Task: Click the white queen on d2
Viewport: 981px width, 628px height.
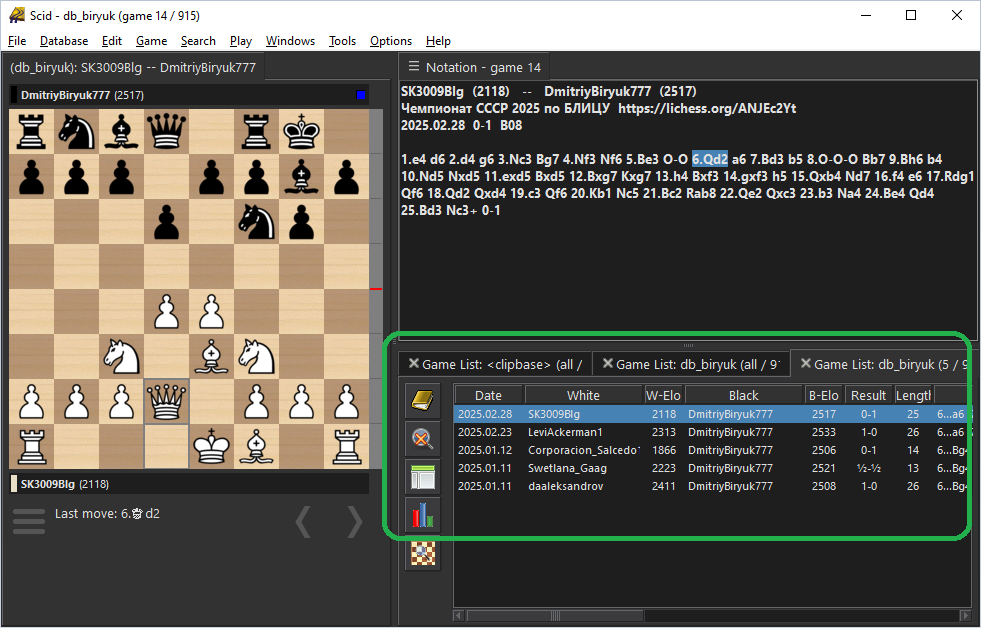Action: click(x=166, y=402)
